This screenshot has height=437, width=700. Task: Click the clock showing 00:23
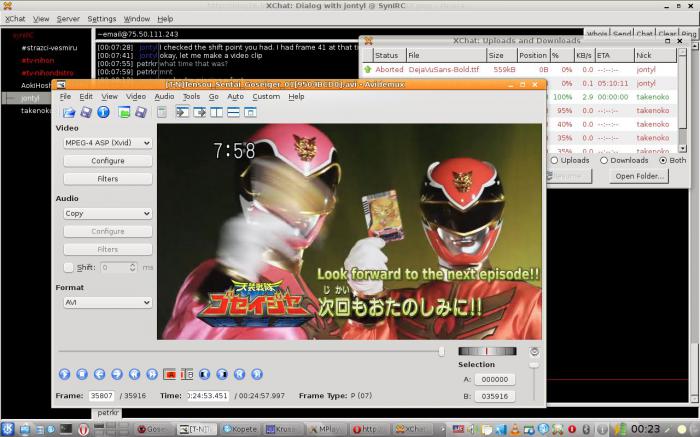[645, 429]
